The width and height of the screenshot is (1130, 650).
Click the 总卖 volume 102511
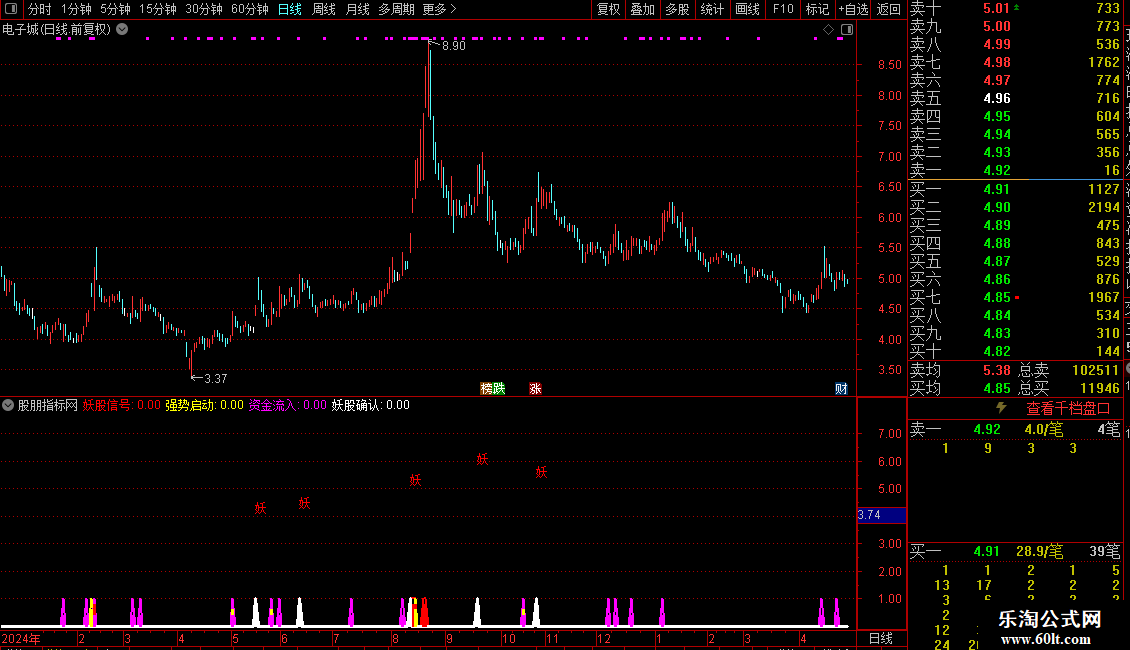coord(1095,370)
